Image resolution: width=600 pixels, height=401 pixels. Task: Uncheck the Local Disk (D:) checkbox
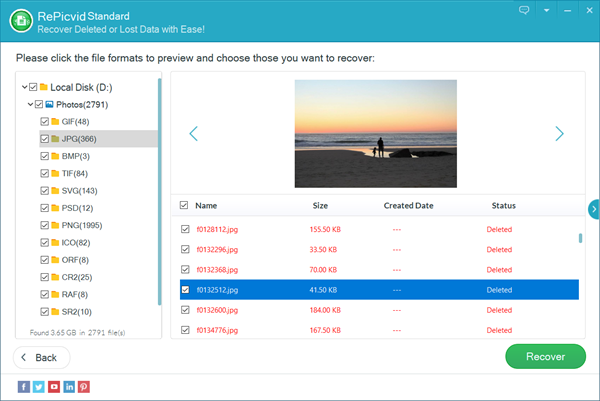click(x=33, y=87)
